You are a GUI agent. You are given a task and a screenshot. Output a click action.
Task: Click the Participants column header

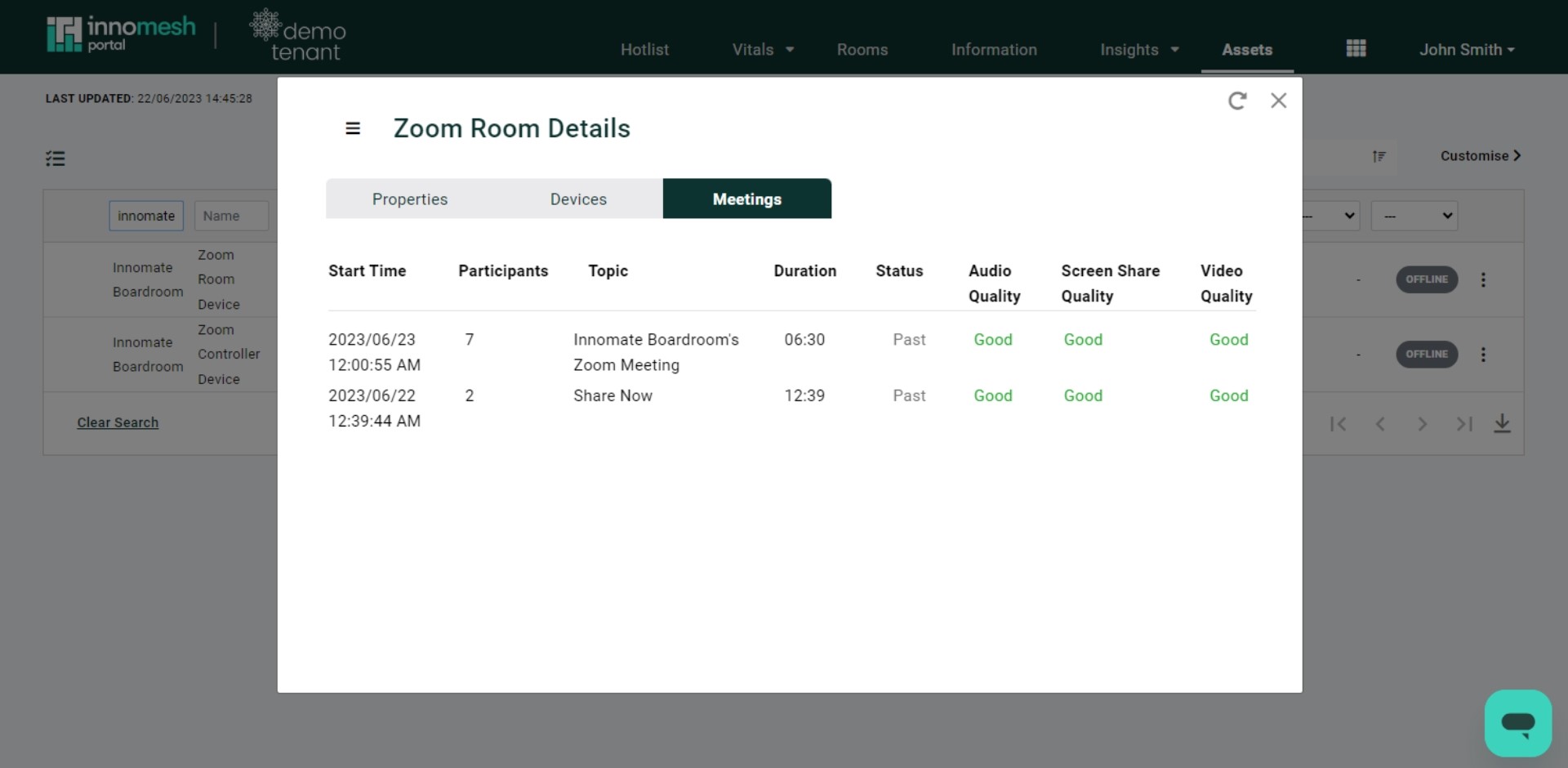503,270
